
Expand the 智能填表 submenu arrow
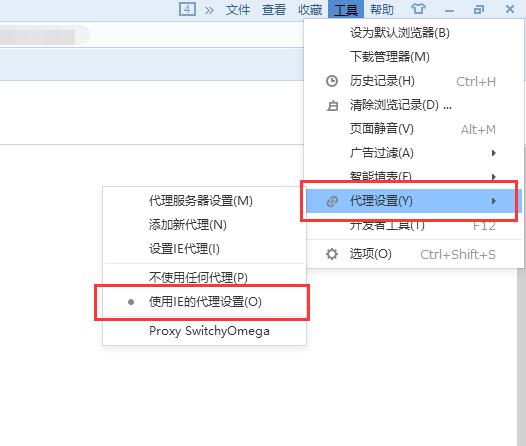(493, 177)
